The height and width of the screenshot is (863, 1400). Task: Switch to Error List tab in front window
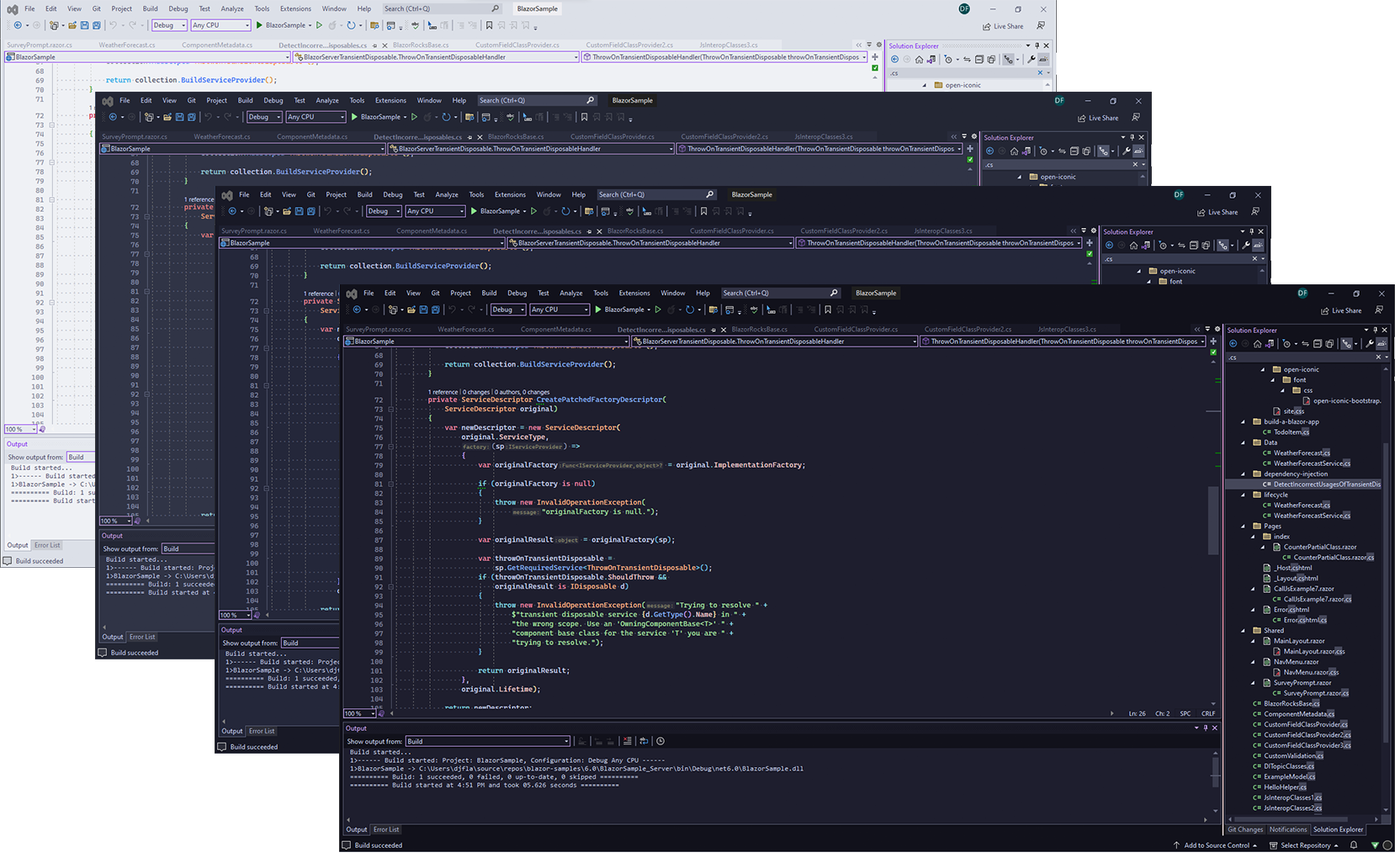click(x=386, y=829)
